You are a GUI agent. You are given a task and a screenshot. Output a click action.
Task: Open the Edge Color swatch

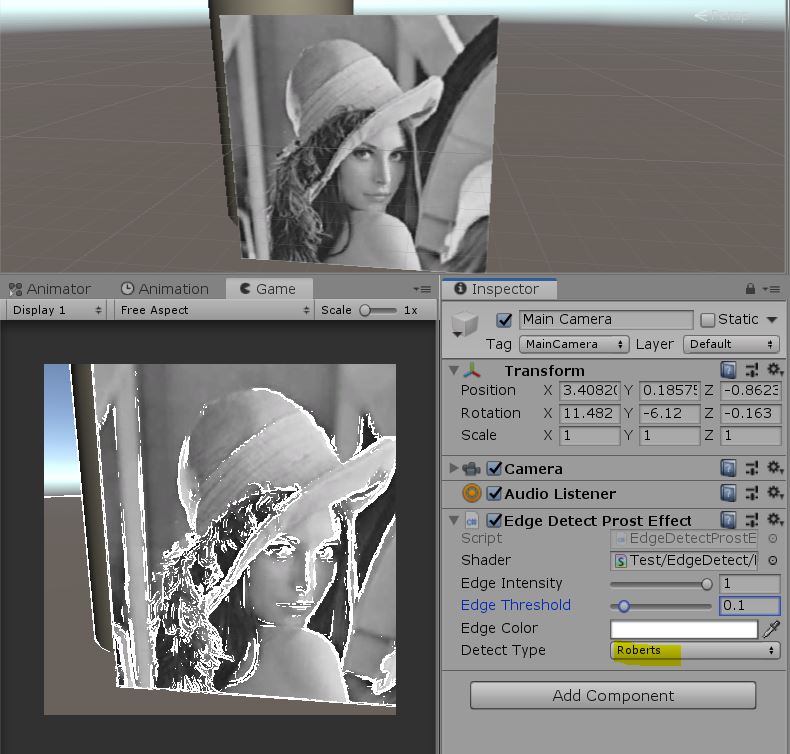click(x=684, y=629)
